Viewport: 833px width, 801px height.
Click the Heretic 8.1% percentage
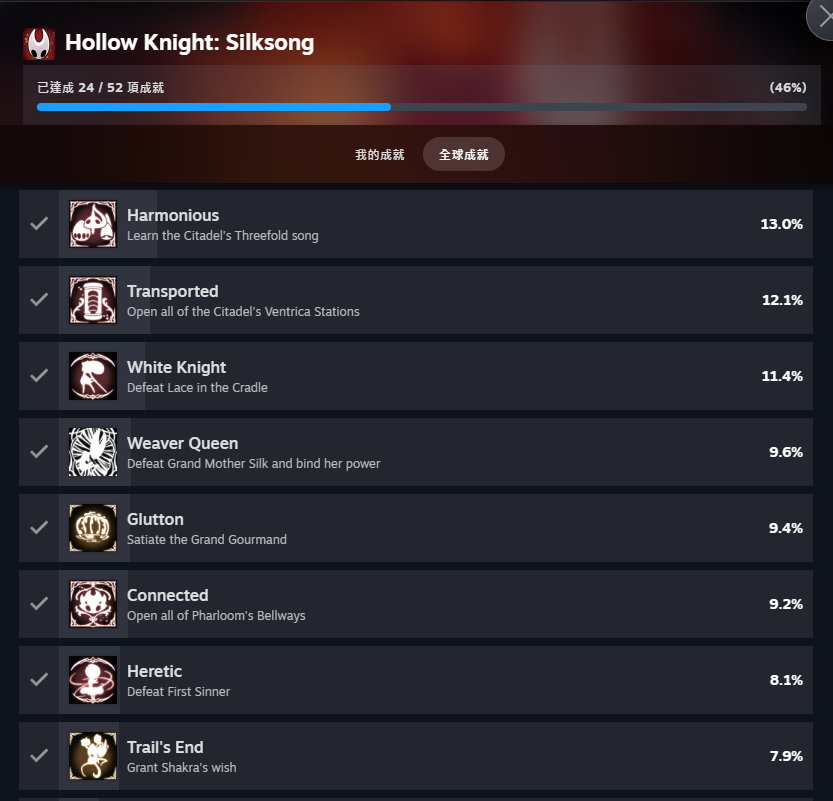click(x=786, y=680)
